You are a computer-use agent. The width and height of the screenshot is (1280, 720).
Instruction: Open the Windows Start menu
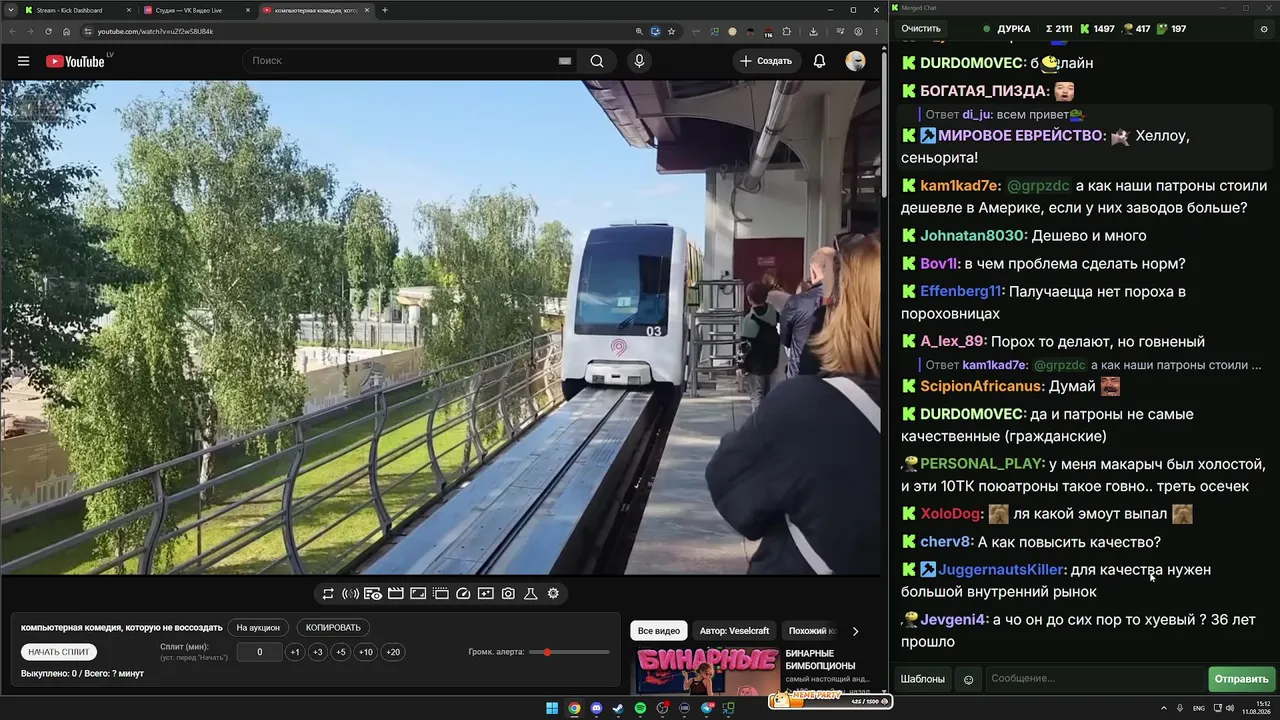click(551, 709)
